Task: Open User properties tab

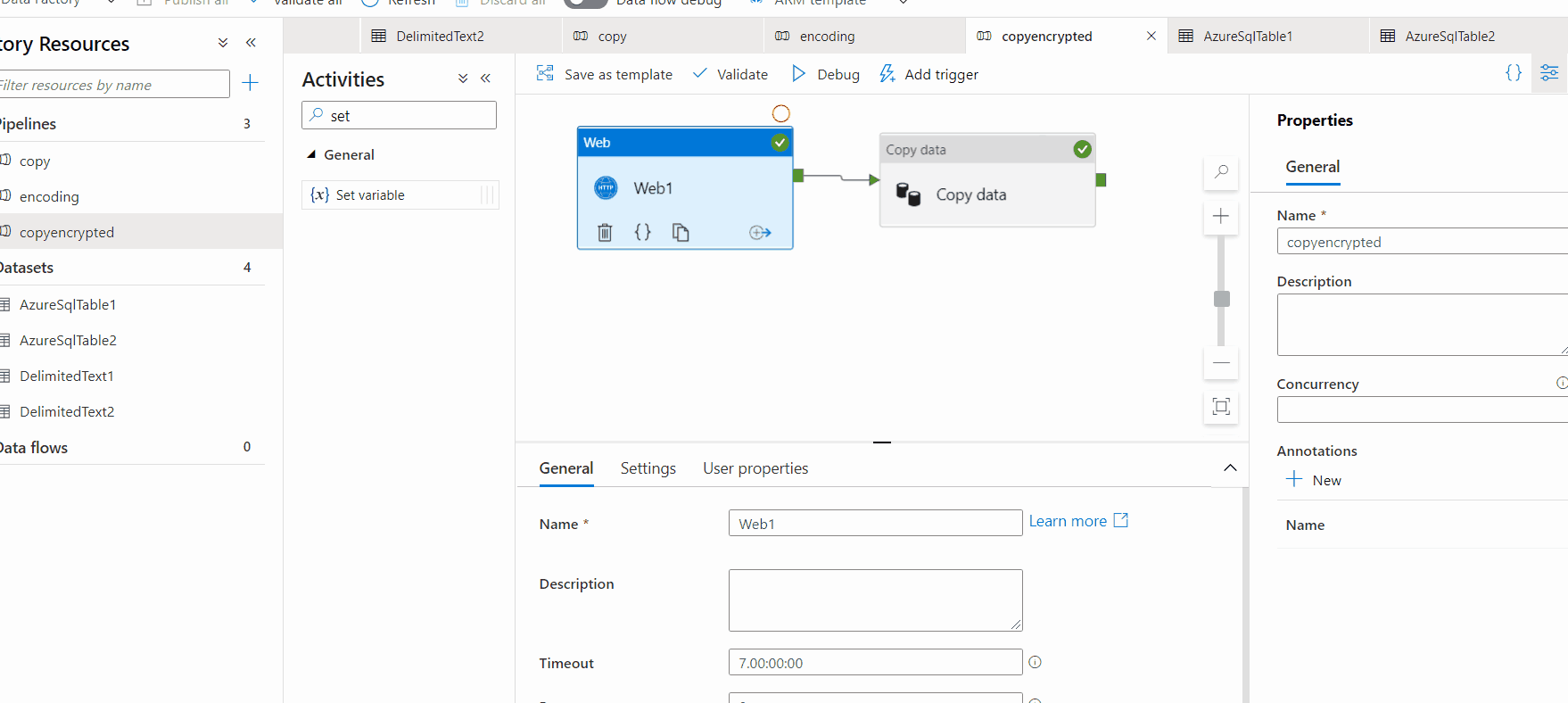Action: [755, 468]
